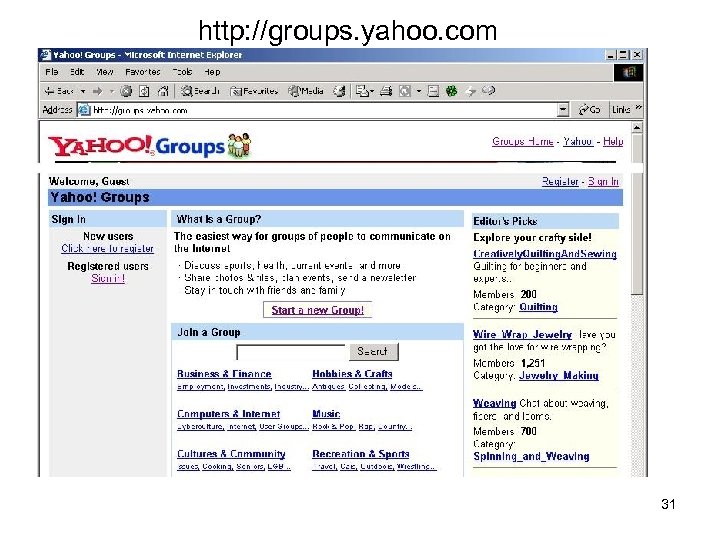Open the Weaving group link
Viewport: 720px width, 540px height.
pos(495,403)
